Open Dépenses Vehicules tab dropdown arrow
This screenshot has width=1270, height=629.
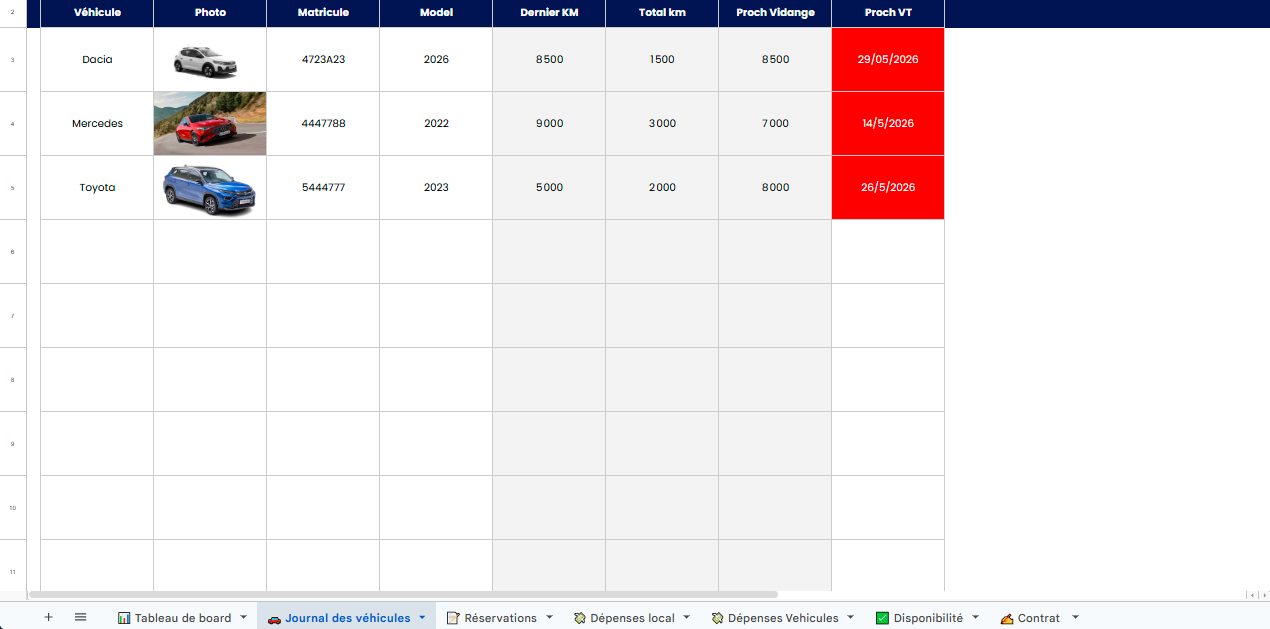850,618
